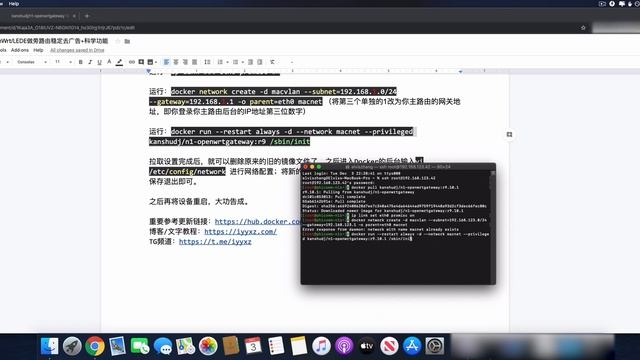Click add comment icon in page margin
Viewport: 640px width, 360px height.
click(509, 134)
